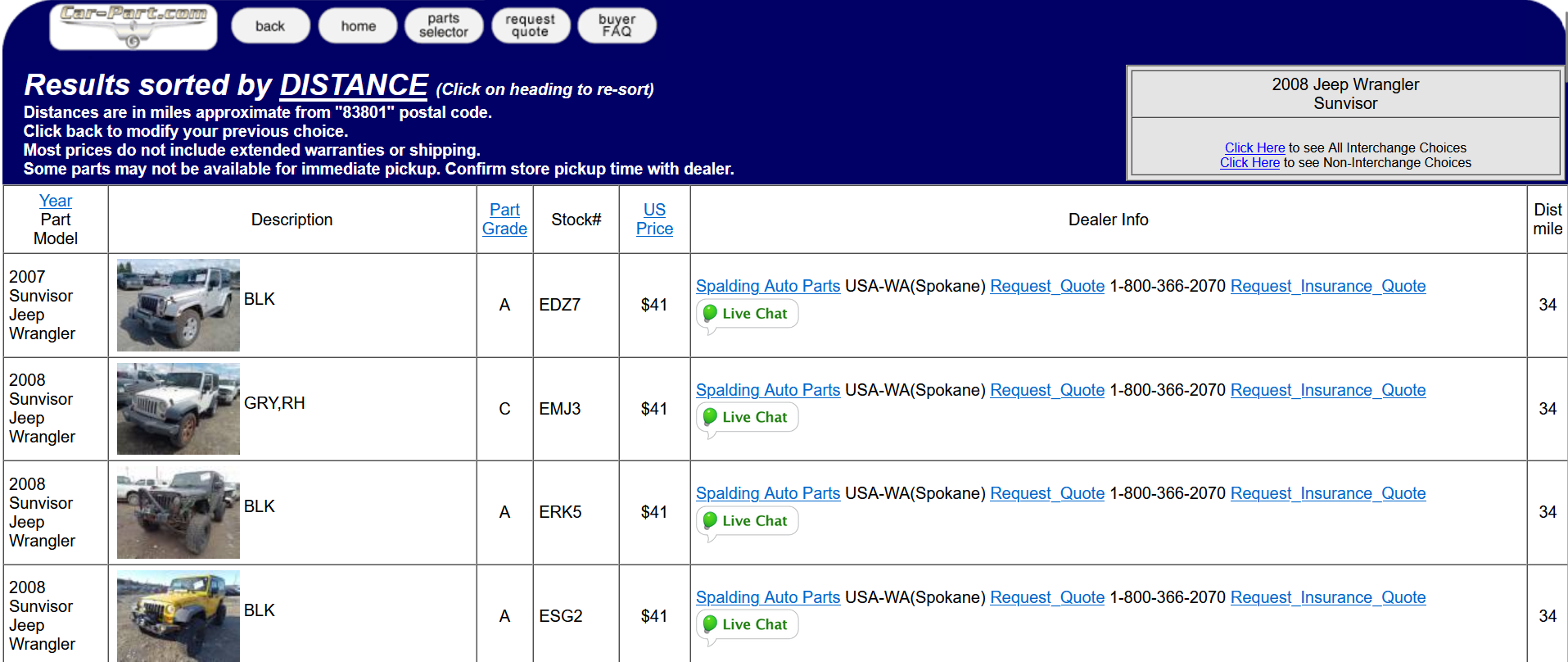Screen dimensions: 1568x662
Task: Open the buyer FAQ
Action: click(x=617, y=25)
